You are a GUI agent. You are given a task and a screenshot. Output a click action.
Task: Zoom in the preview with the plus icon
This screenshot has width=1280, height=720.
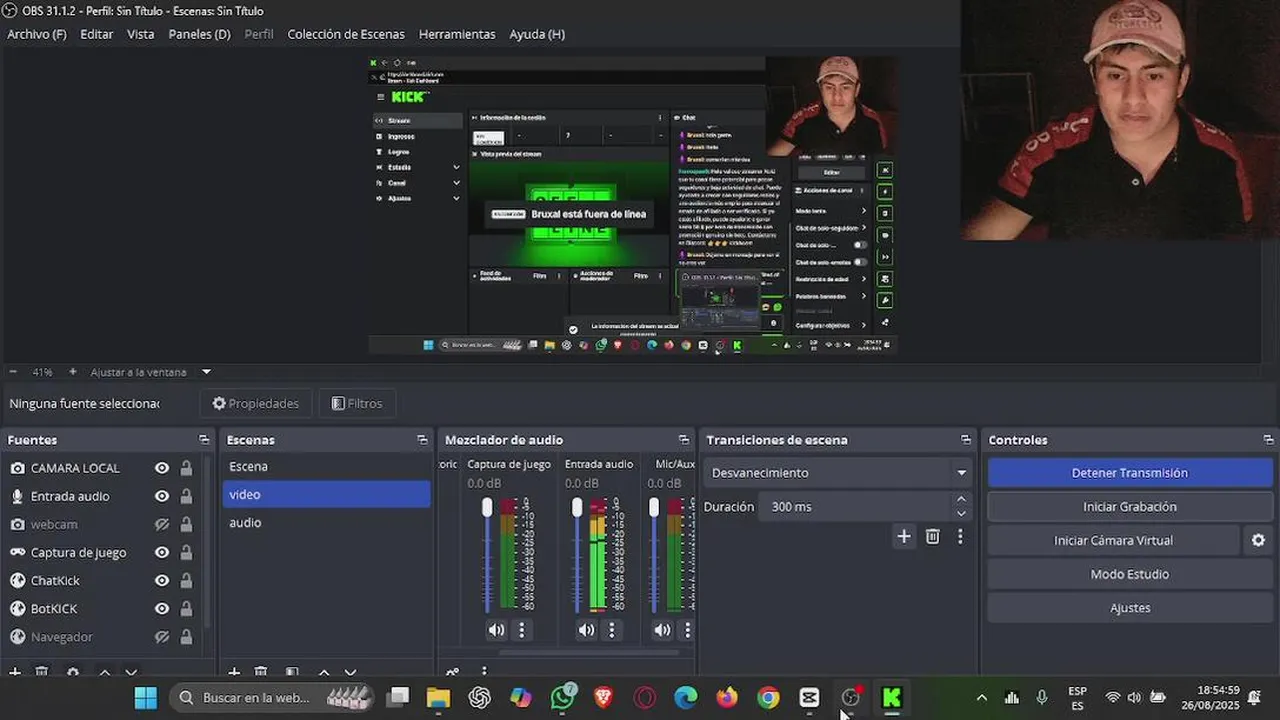pos(72,372)
